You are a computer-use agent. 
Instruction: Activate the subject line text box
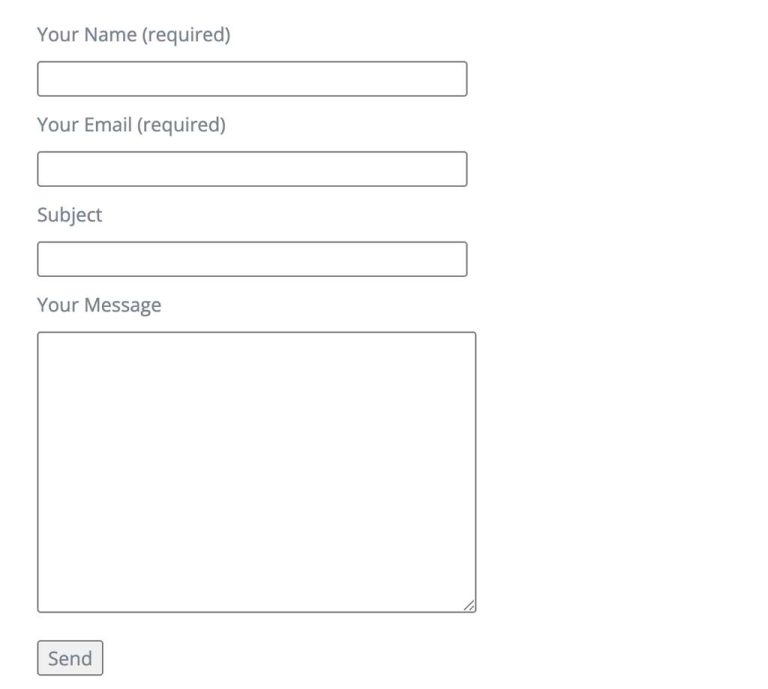coord(252,259)
